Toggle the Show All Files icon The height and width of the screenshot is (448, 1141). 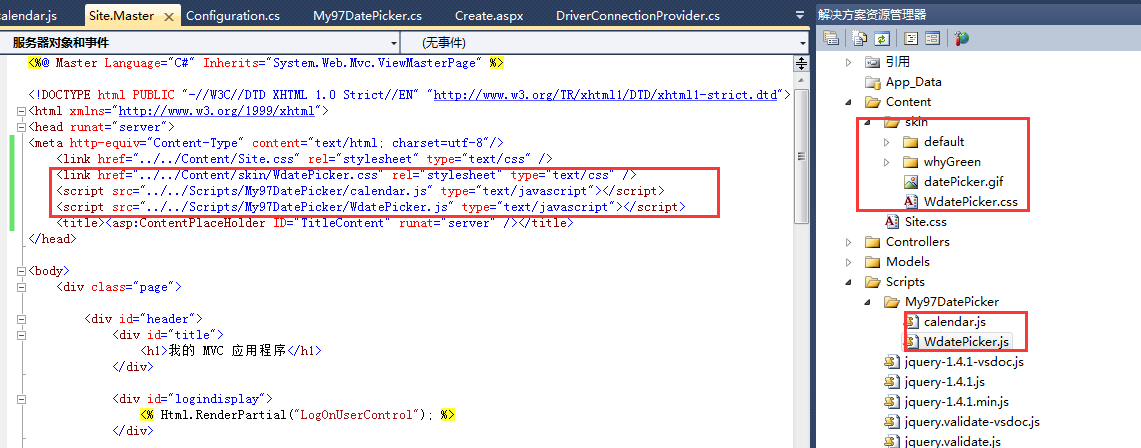pyautogui.click(x=860, y=39)
